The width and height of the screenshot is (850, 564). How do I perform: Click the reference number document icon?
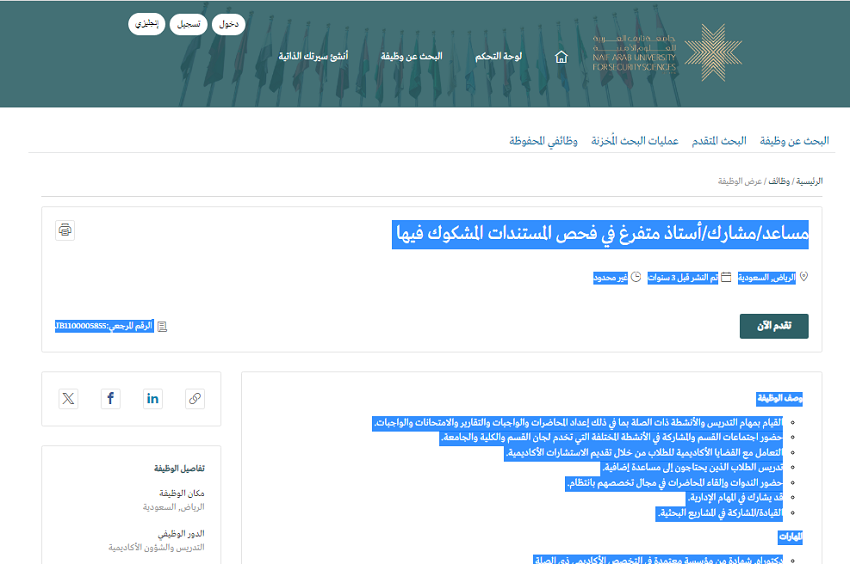click(x=162, y=326)
